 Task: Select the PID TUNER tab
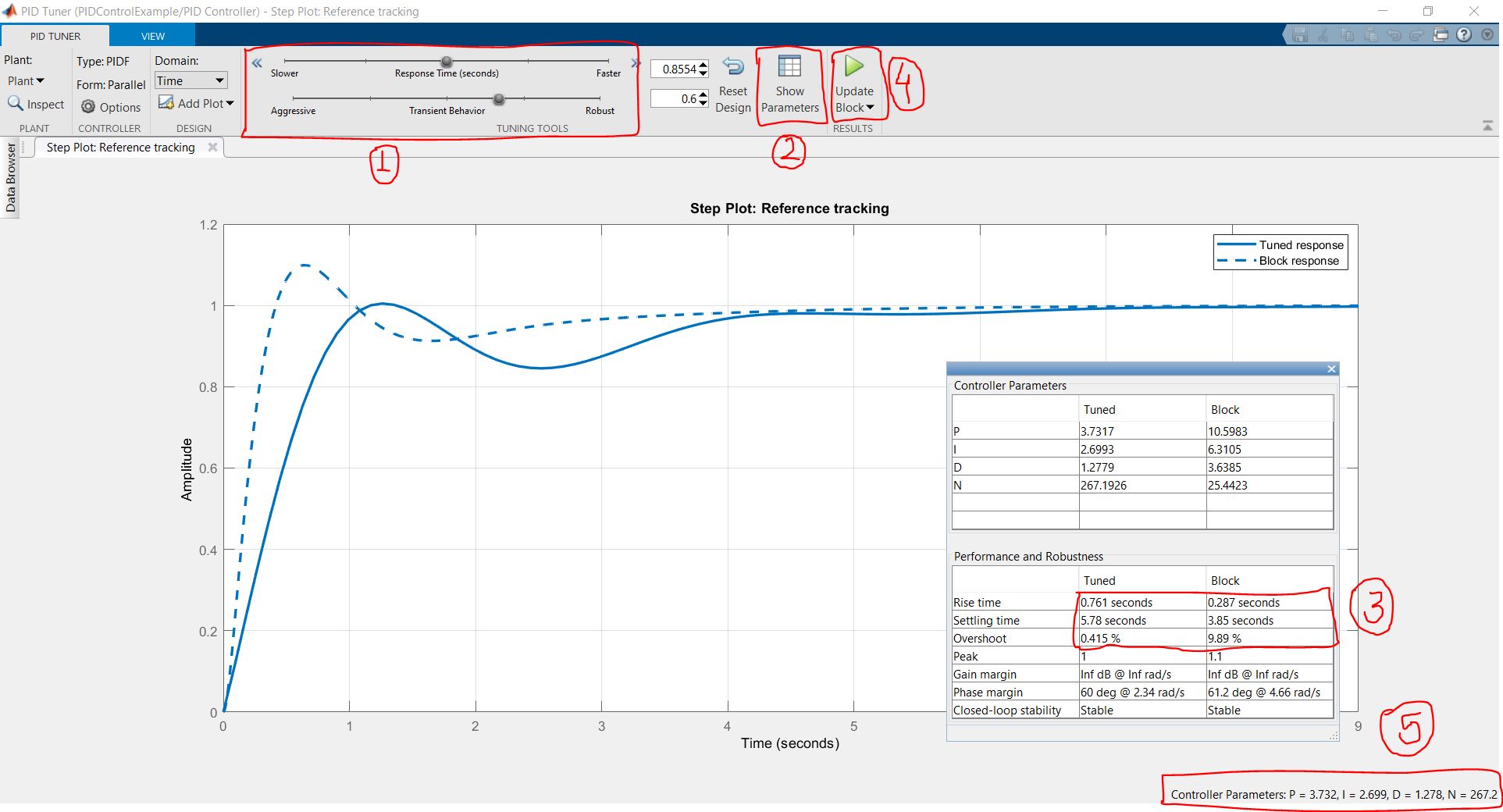pos(55,35)
